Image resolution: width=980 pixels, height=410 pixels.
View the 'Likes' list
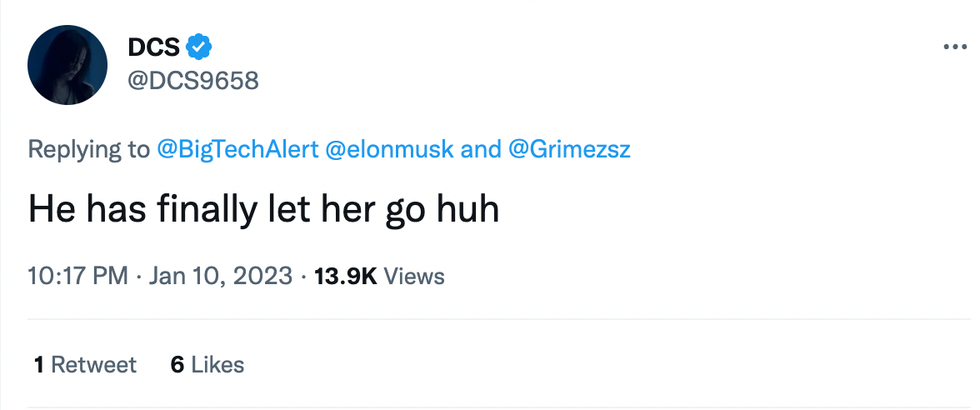click(x=217, y=365)
